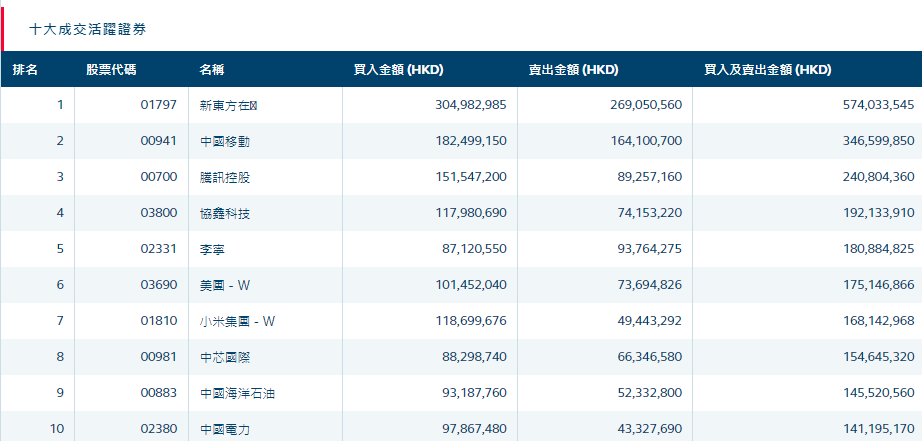Click buy amount 118,699,676

(x=471, y=321)
